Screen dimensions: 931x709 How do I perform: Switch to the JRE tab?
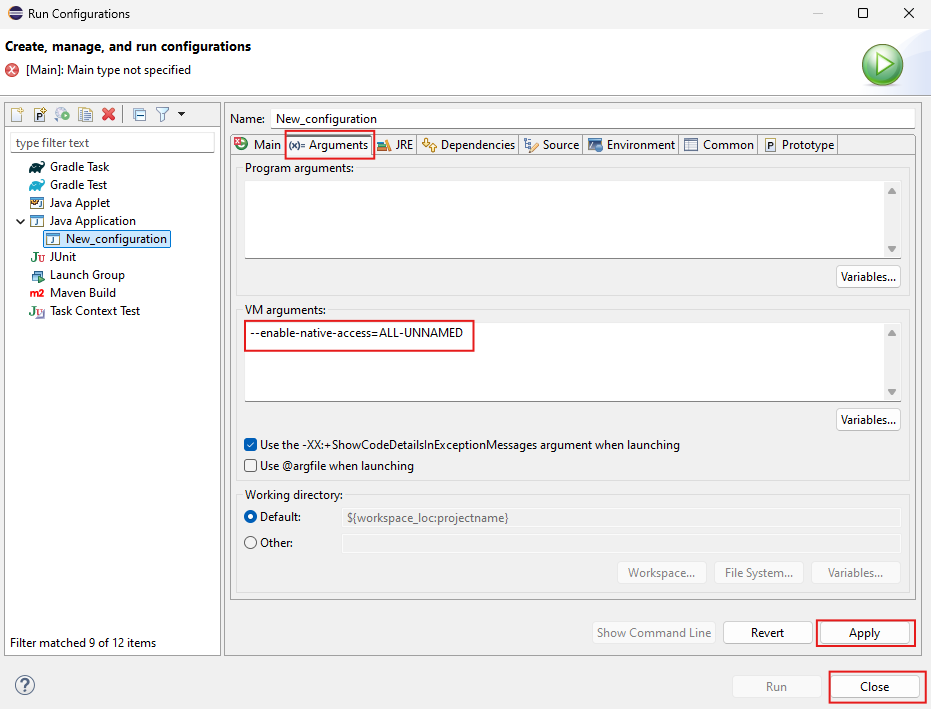[x=395, y=145]
